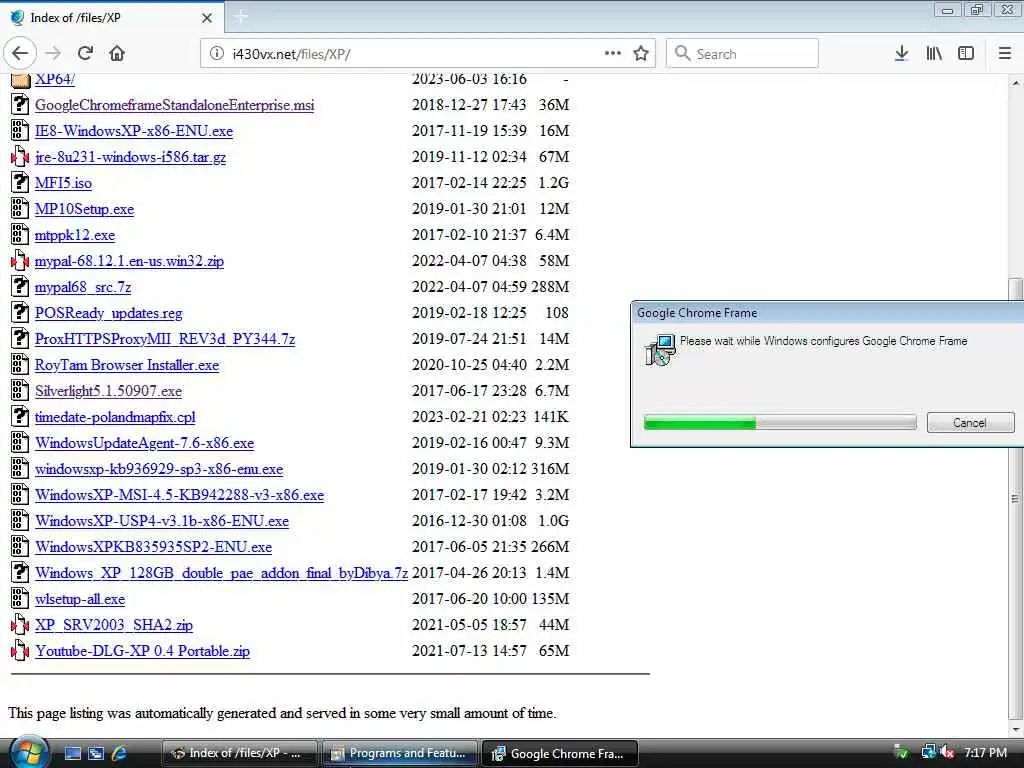Open WindowsXP-MSI-4.5-KB942288-v3-x86.exe link
Viewport: 1024px width, 768px height.
click(x=179, y=496)
